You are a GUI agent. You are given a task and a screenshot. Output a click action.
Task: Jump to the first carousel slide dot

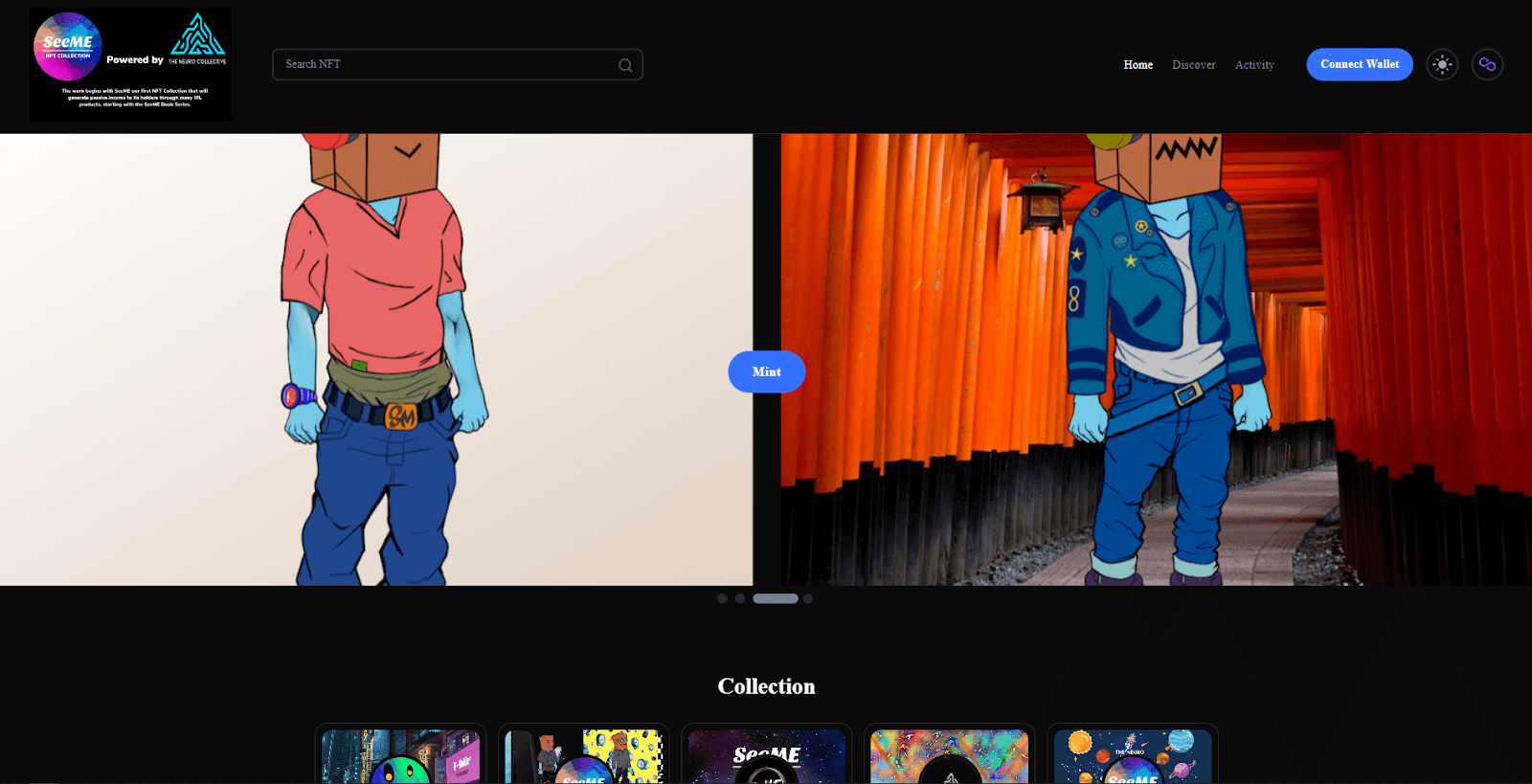[x=722, y=598]
